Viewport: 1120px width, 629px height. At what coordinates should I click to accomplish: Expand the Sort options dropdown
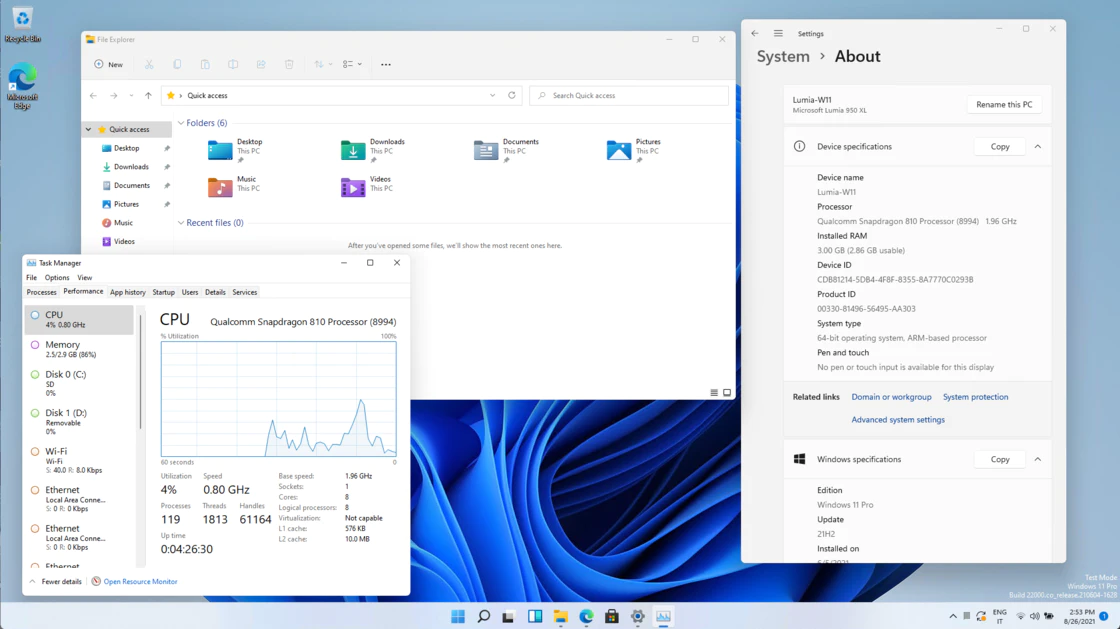pos(323,64)
